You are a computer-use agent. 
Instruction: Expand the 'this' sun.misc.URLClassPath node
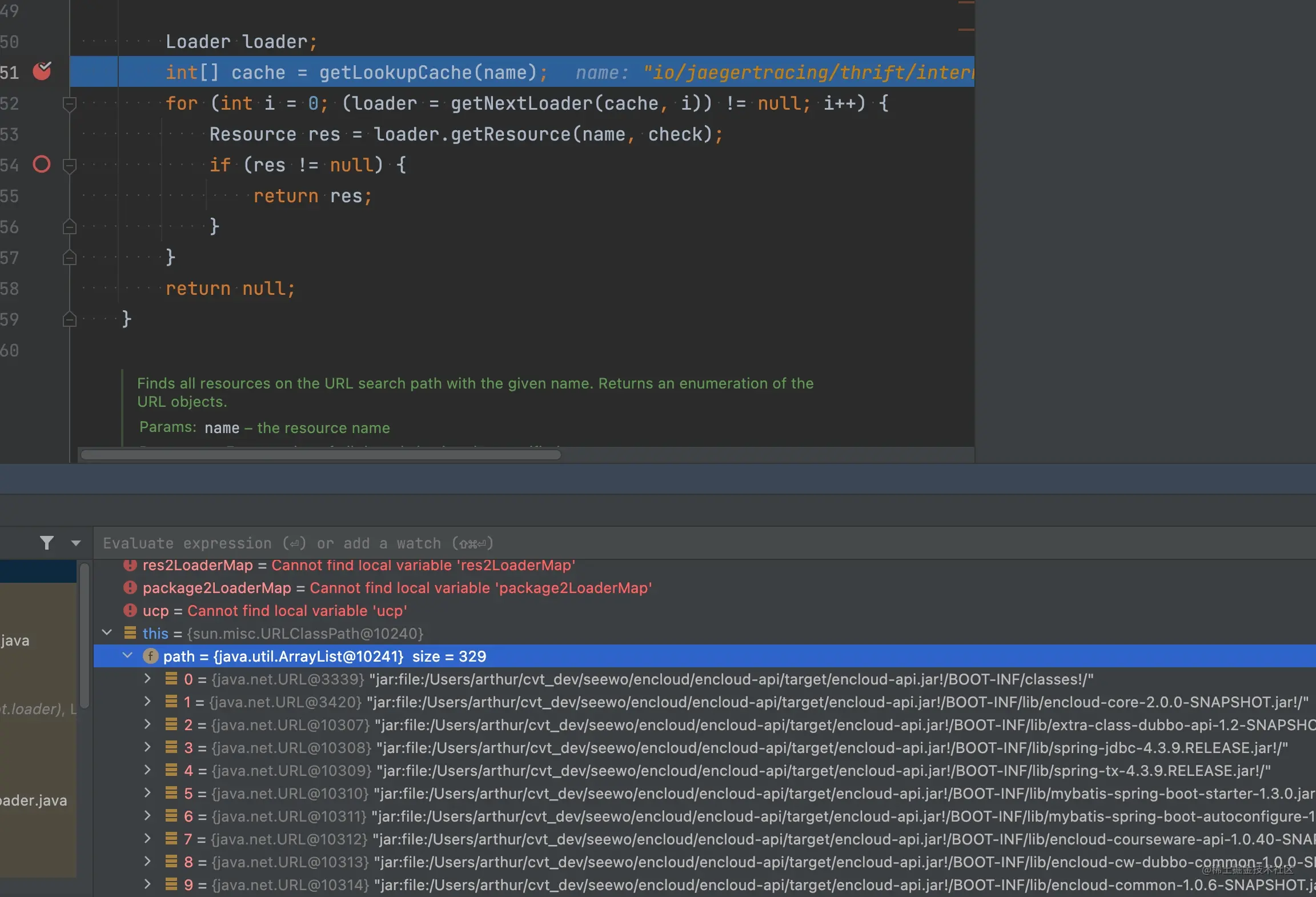click(108, 632)
